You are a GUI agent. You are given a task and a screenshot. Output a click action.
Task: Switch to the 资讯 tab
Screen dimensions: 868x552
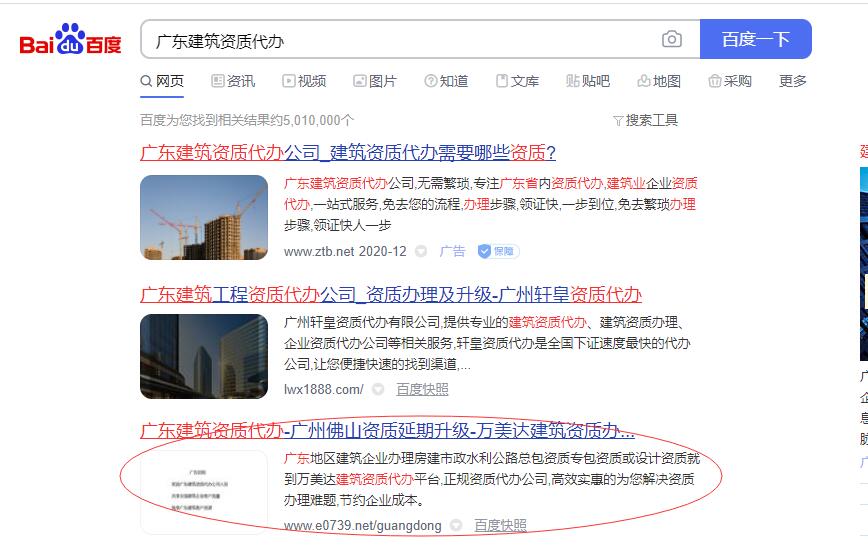coord(233,81)
